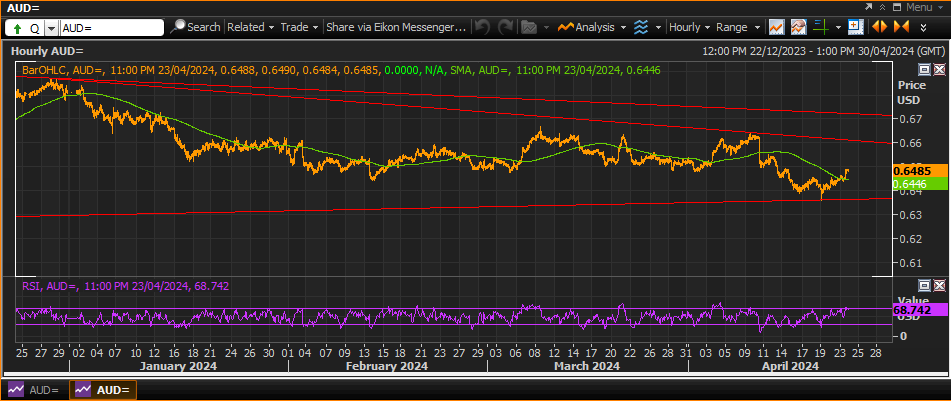951x401 pixels.
Task: Open the instrument type dropdown beside Q
Action: [x=52, y=28]
